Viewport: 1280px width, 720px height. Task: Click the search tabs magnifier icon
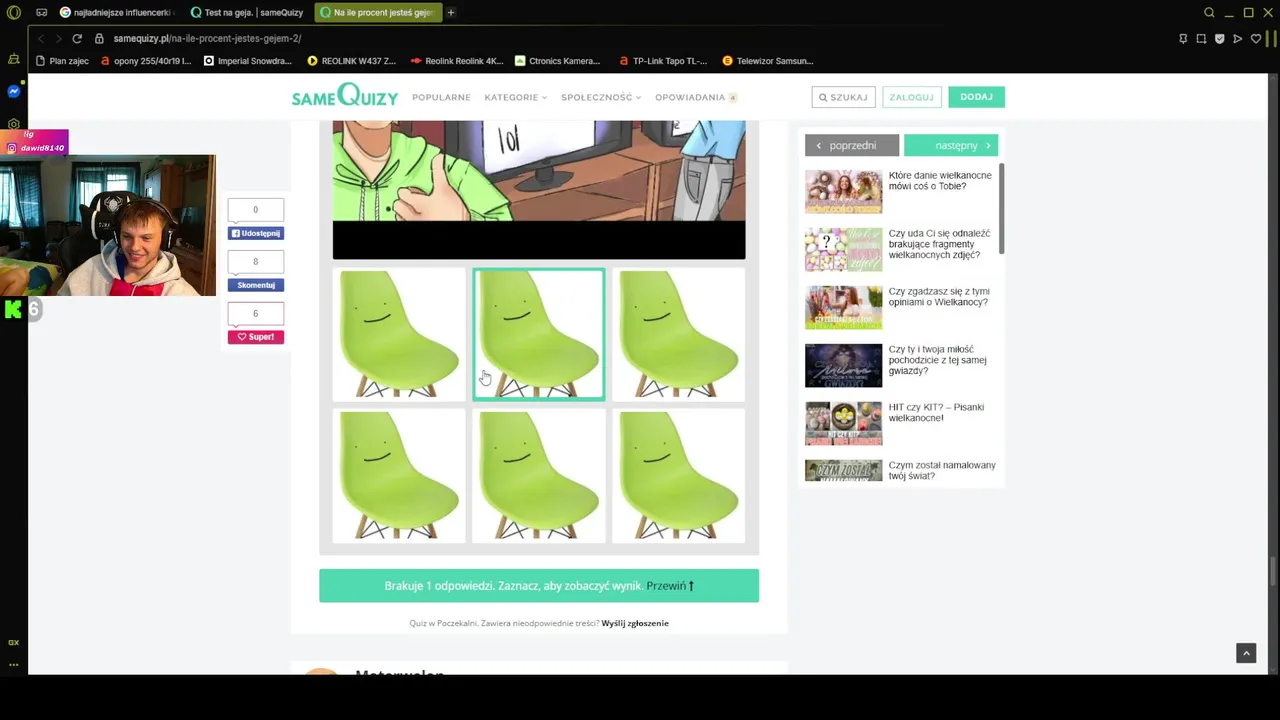pyautogui.click(x=1209, y=13)
